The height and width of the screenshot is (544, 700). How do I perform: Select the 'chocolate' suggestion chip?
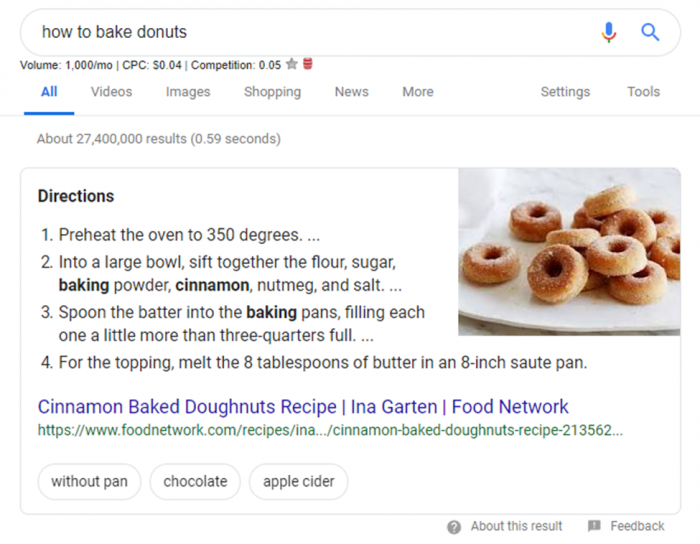(x=195, y=482)
